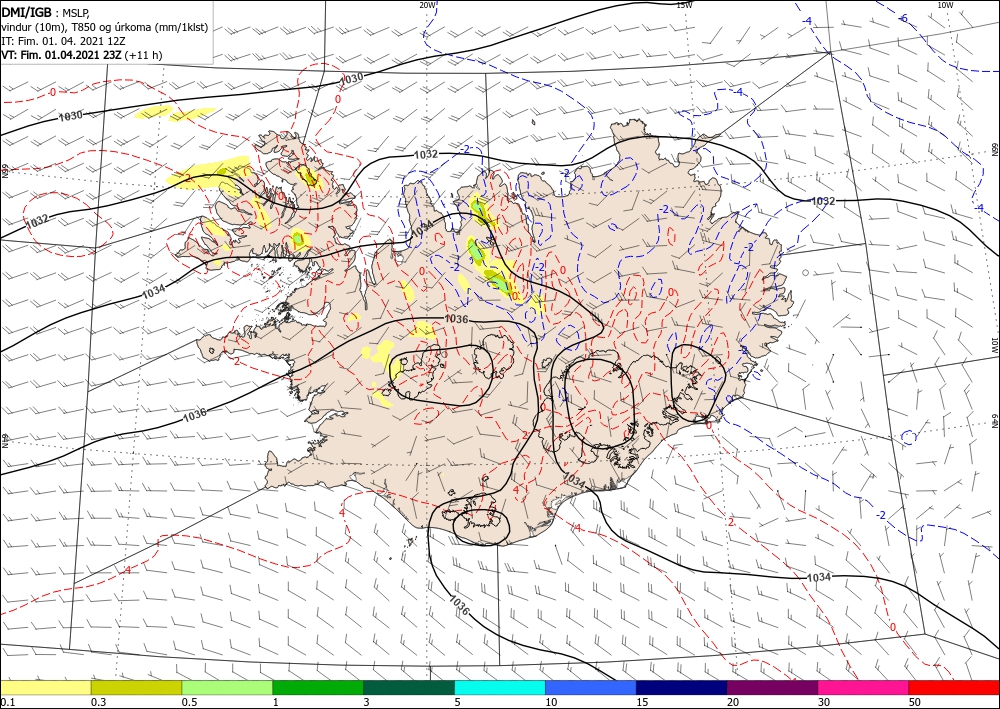1000x709 pixels.
Task: Click the red 50+ legend swatch
Action: point(954,687)
